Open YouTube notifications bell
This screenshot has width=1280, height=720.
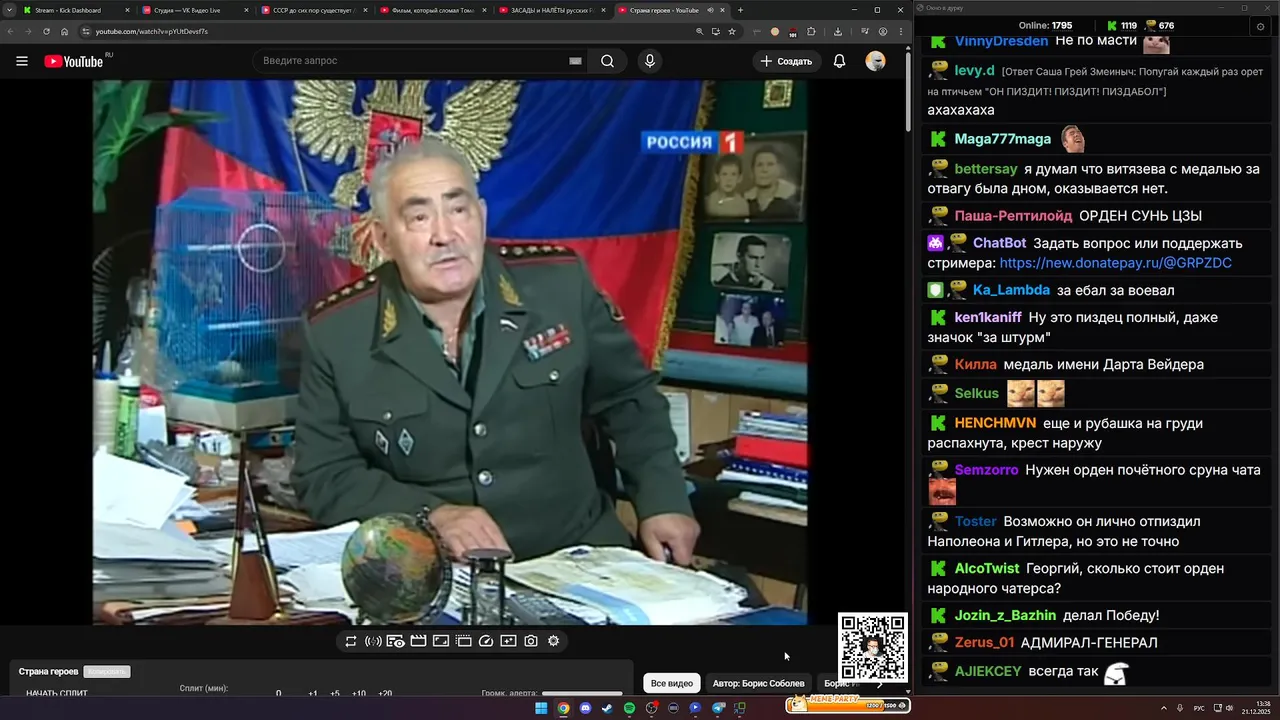(x=840, y=61)
